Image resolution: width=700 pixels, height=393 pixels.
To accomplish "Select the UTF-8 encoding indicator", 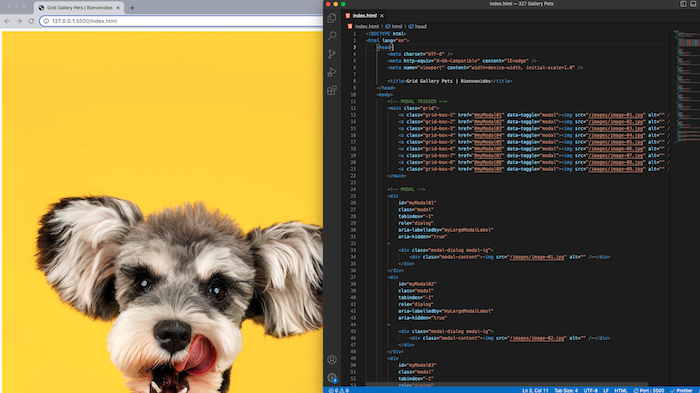I will (x=590, y=390).
